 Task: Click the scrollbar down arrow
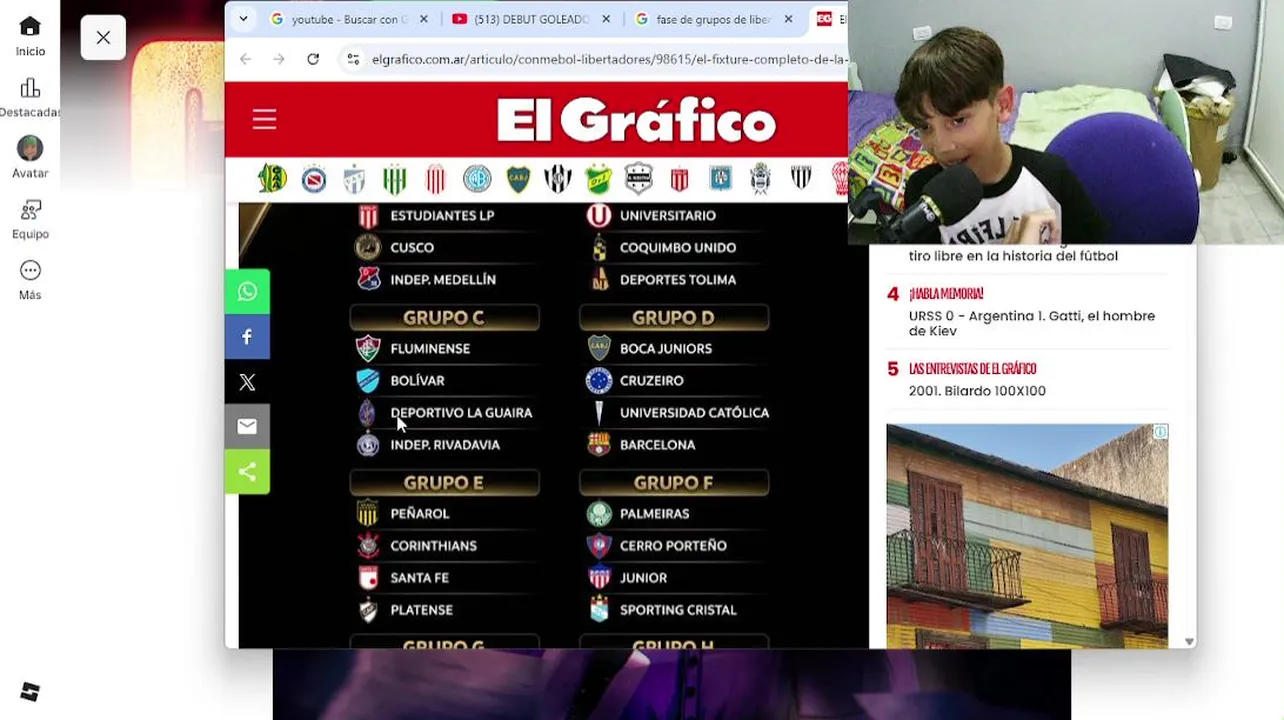tap(1189, 642)
